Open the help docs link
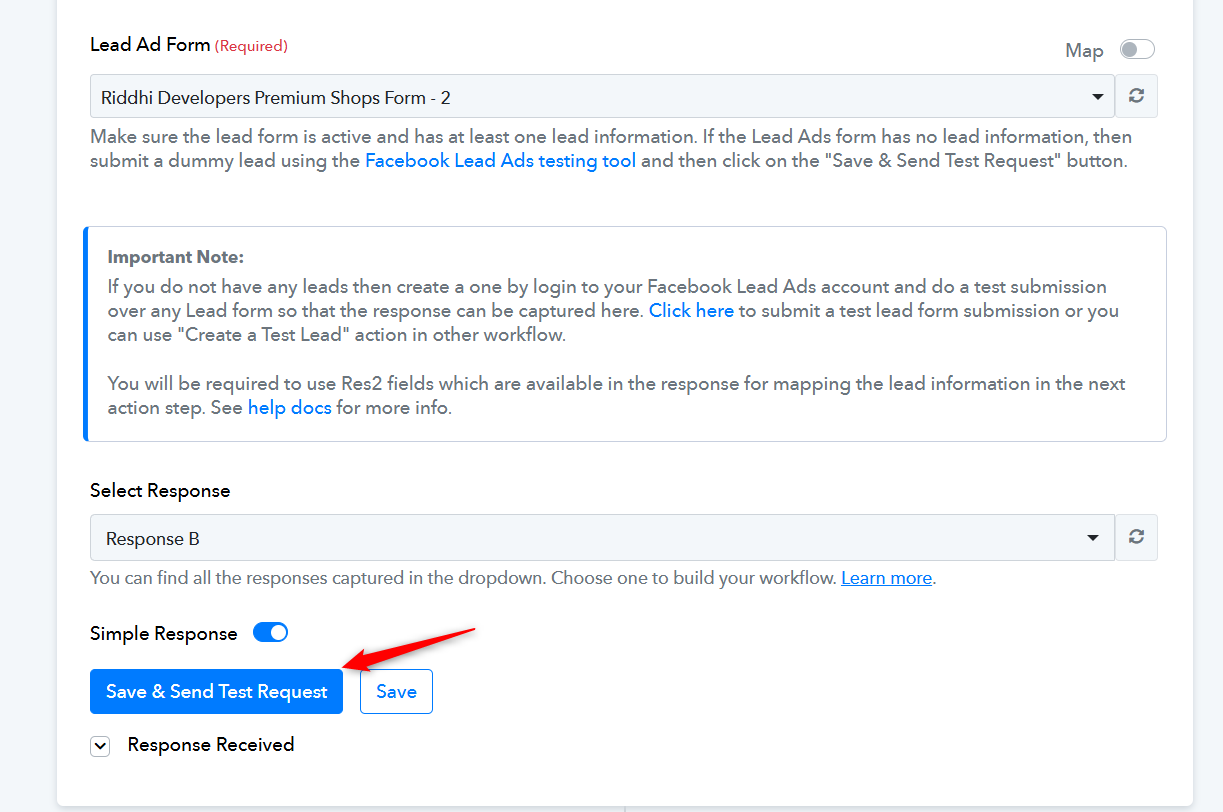Screen dimensions: 1223x812 (x=289, y=408)
